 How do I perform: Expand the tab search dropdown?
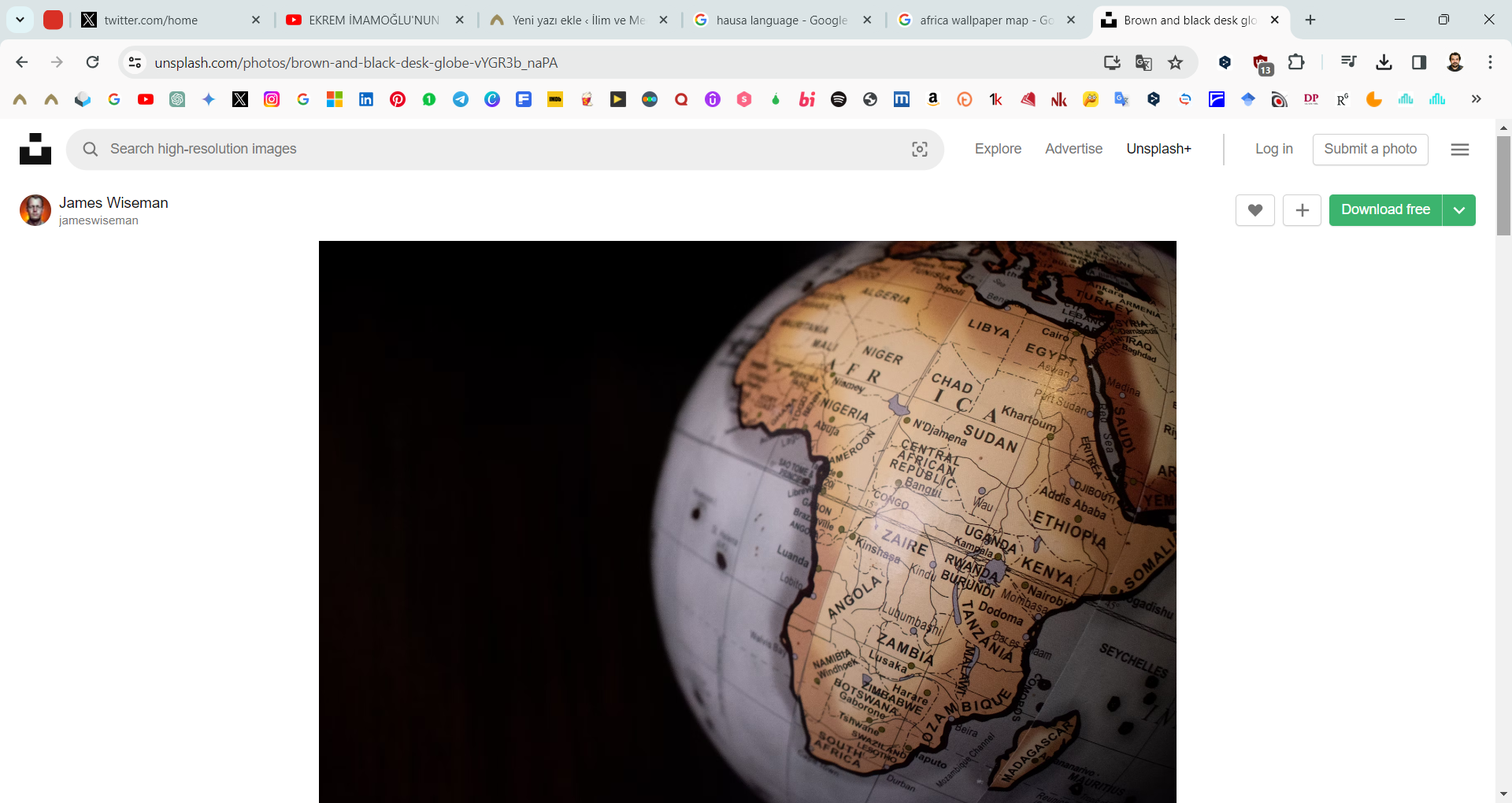pyautogui.click(x=20, y=20)
